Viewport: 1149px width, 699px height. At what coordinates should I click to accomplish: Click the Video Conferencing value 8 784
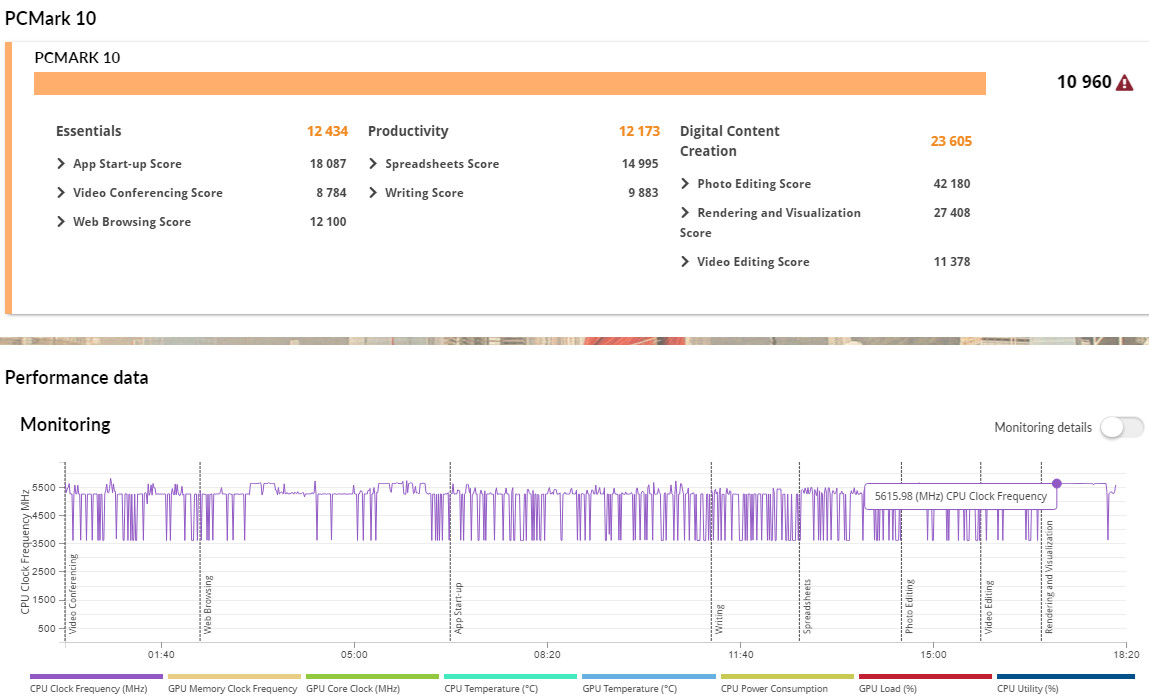331,193
